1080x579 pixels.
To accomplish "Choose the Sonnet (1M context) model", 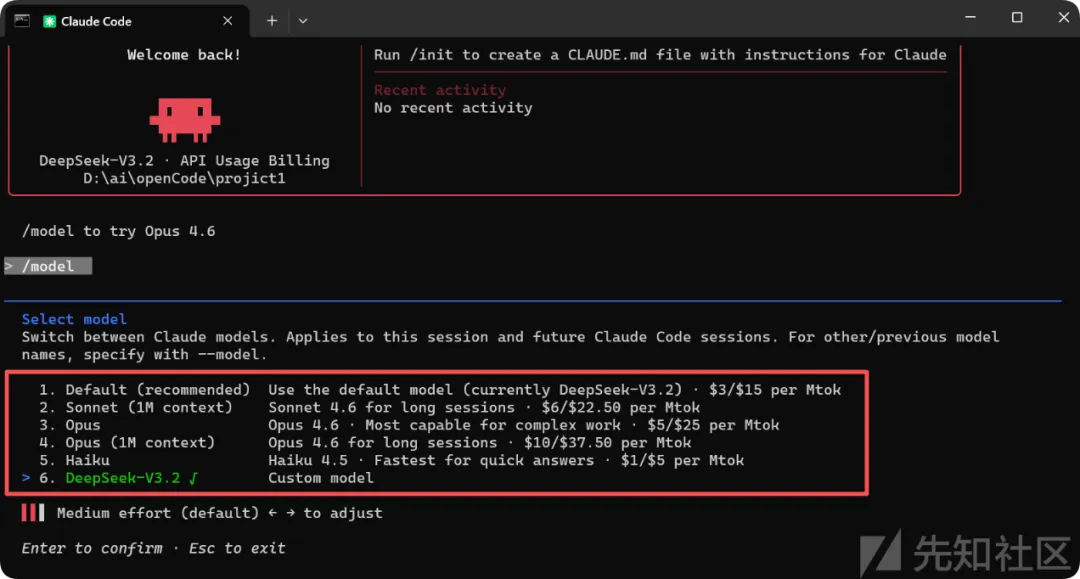I will pyautogui.click(x=148, y=408).
